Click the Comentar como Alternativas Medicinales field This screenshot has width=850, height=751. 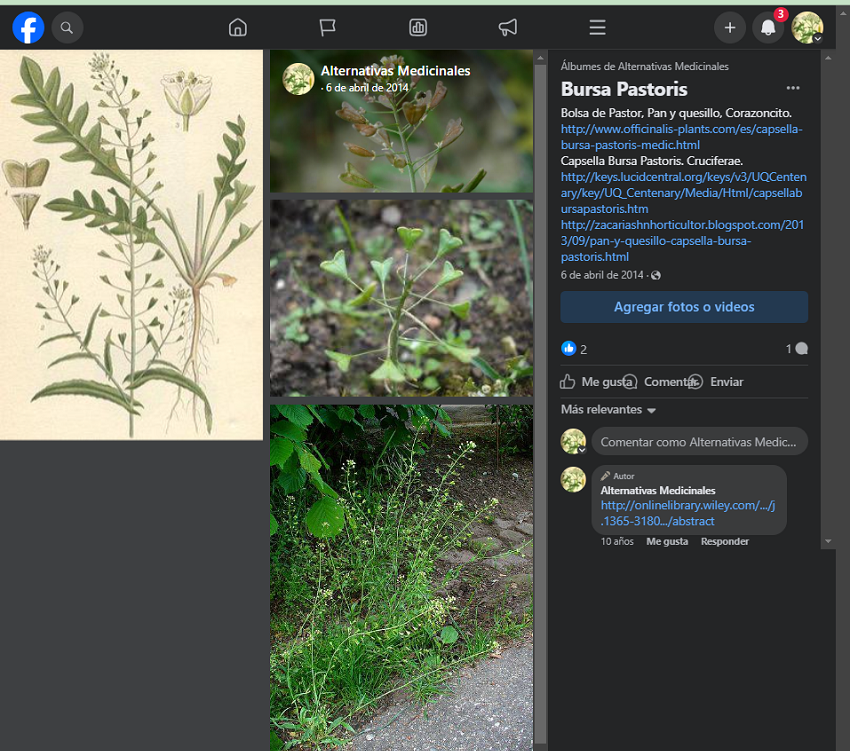pos(698,441)
